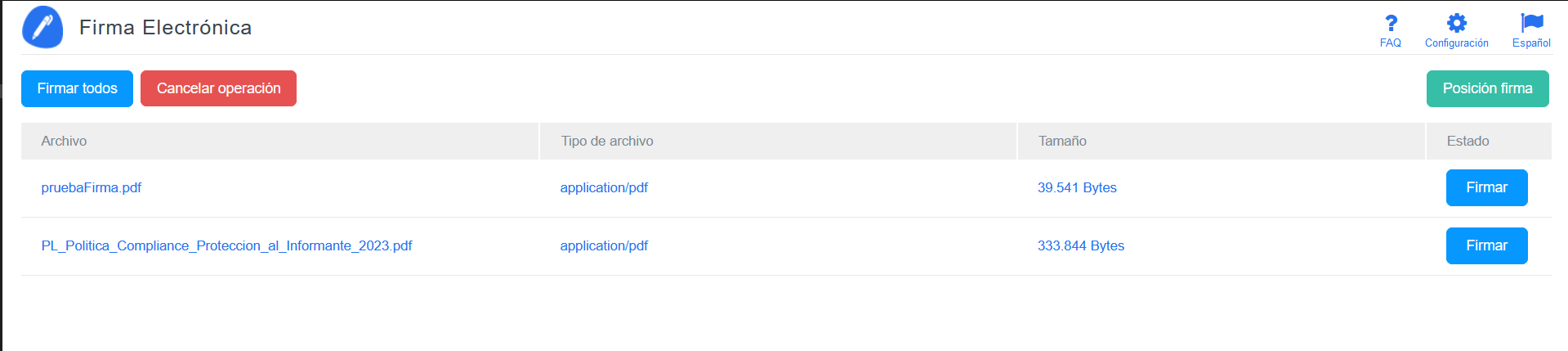This screenshot has width=1568, height=351.
Task: Click the Tipo de archivo column header
Action: [x=607, y=141]
